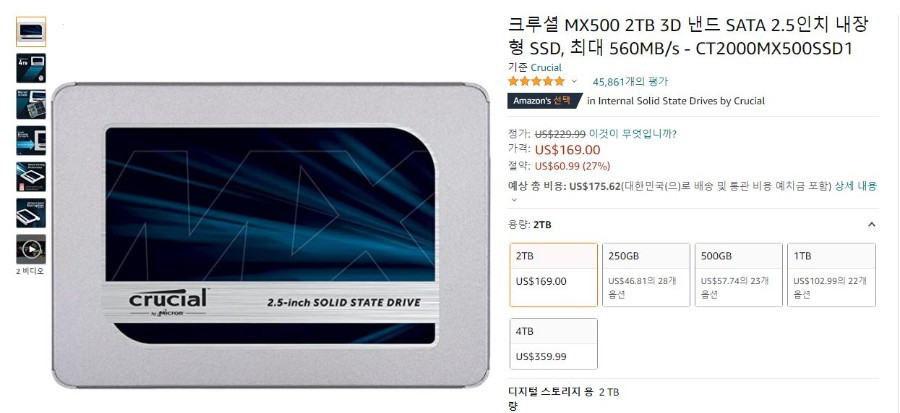
Task: Open the Crucial brand link
Action: click(x=546, y=68)
